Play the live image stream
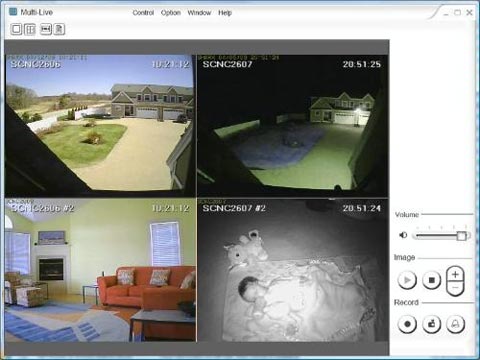480x360 pixels. point(407,280)
